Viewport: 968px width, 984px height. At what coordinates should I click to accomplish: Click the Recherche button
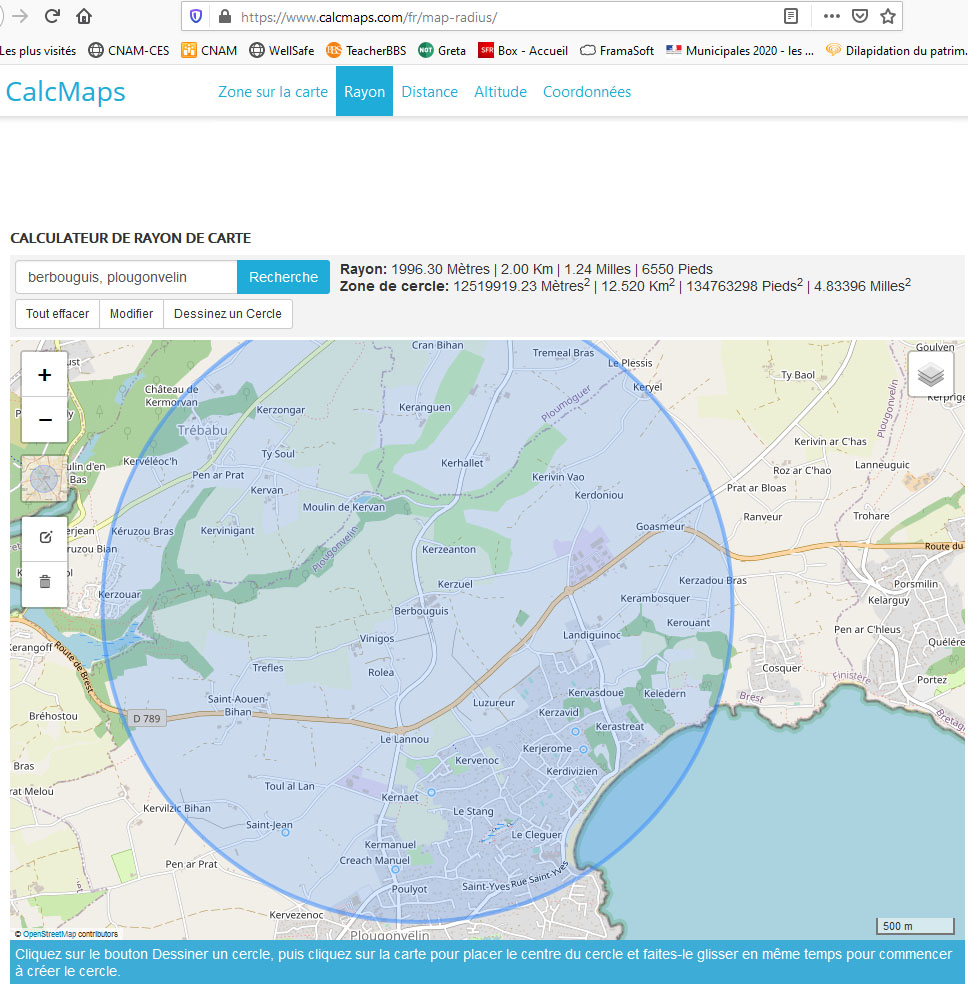click(283, 277)
